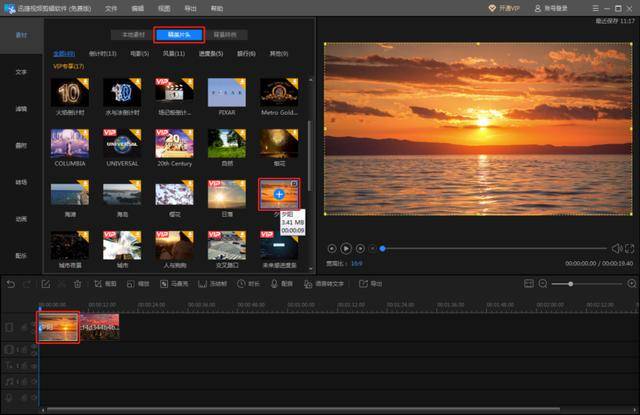The height and width of the screenshot is (415, 640).
Task: Click the blue plus on sunset thumbnail
Action: coord(279,194)
